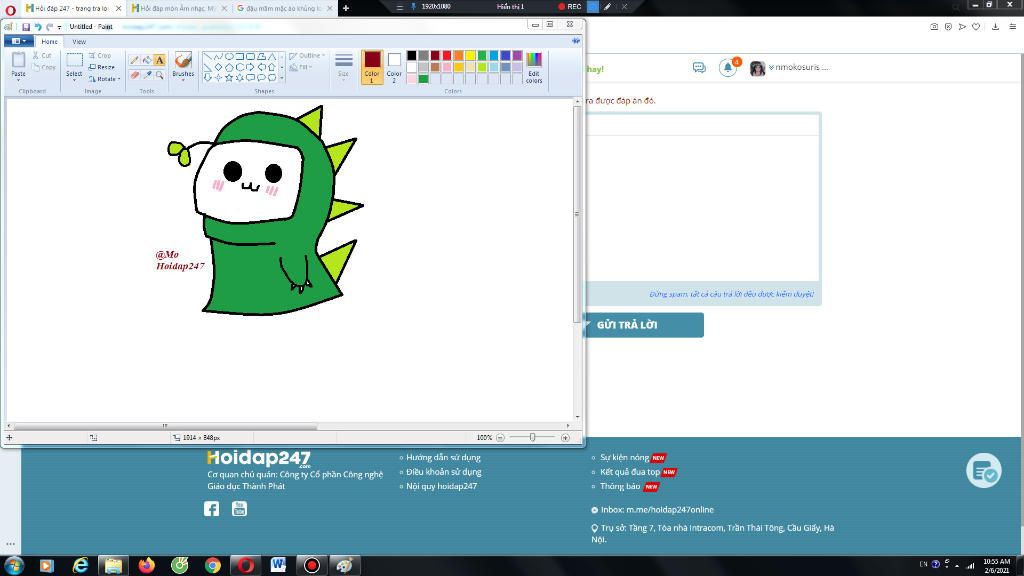Open a new Opera tab with plus button
Viewport: 1024px width, 576px height.
click(x=345, y=8)
